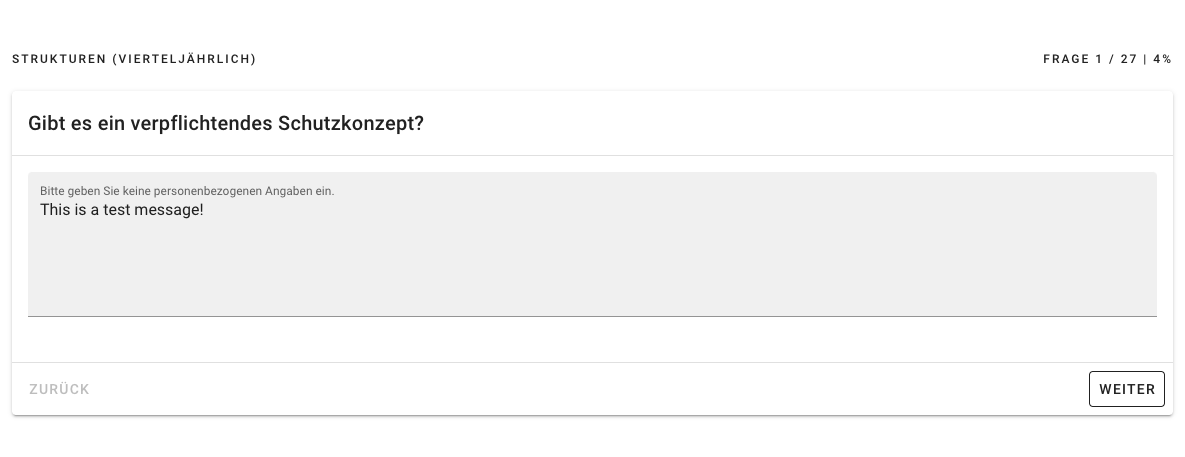Place cursor after "message!" in the text area
Viewport: 1185px width, 457px height.
[x=205, y=210]
